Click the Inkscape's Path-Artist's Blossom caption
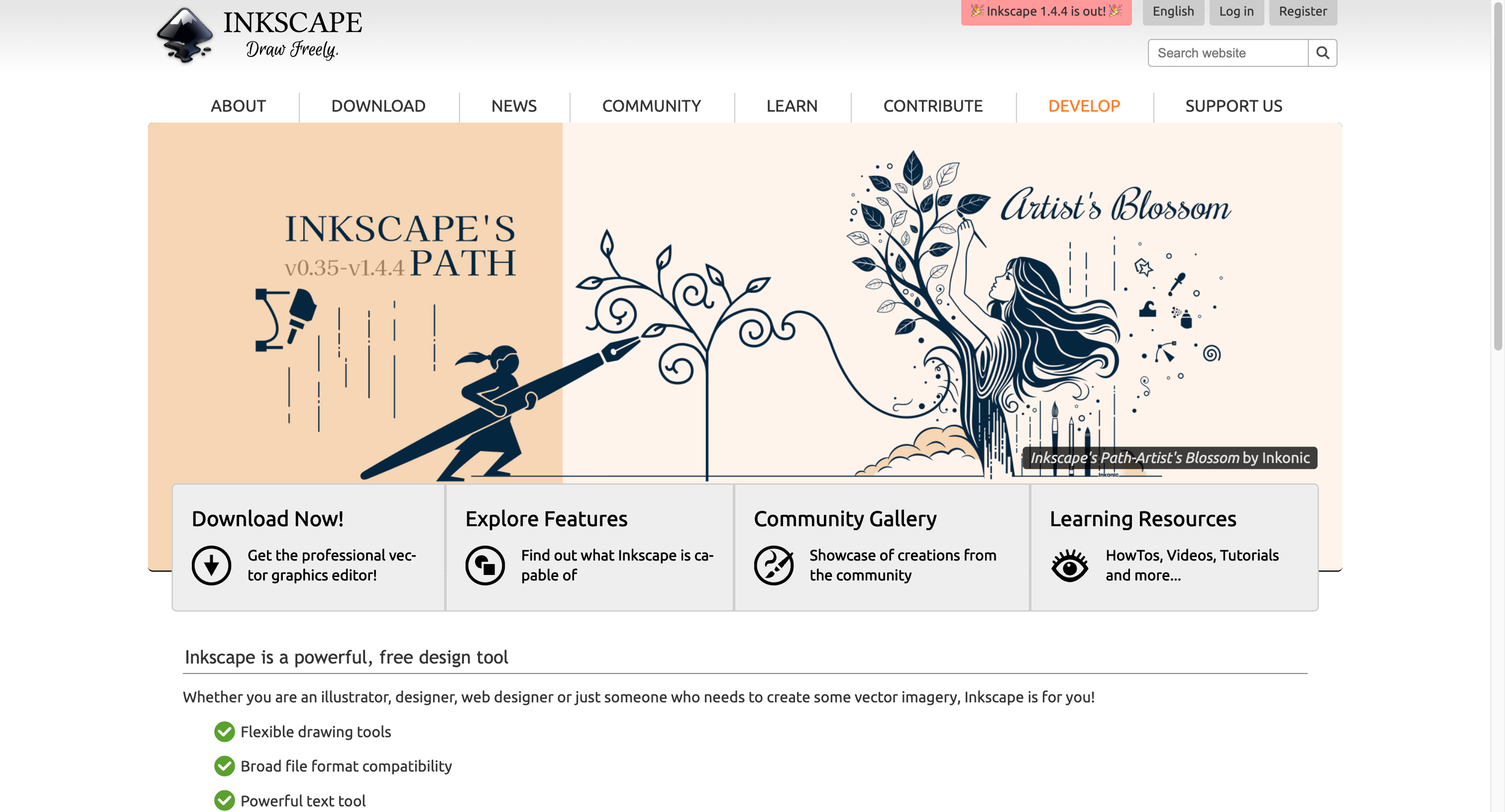Screen dimensions: 1505x812 (1170, 457)
